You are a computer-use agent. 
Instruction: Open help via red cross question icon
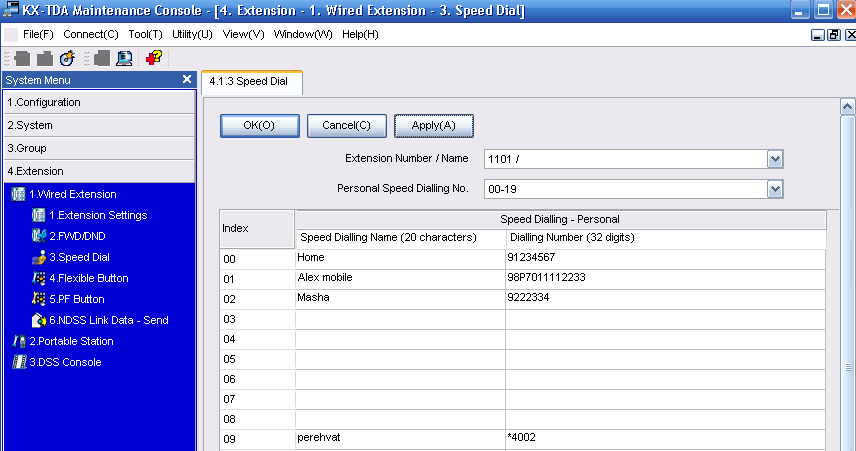[154, 58]
